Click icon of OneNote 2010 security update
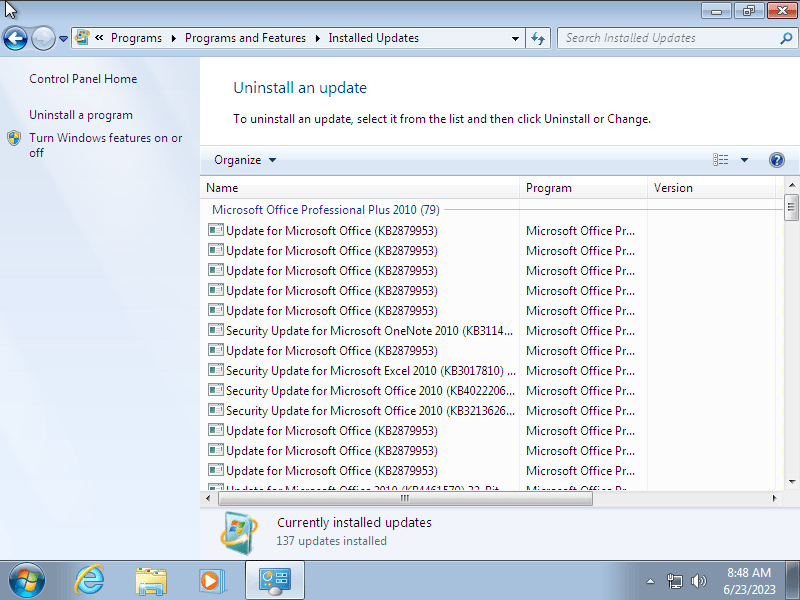The image size is (800, 600). [x=216, y=330]
